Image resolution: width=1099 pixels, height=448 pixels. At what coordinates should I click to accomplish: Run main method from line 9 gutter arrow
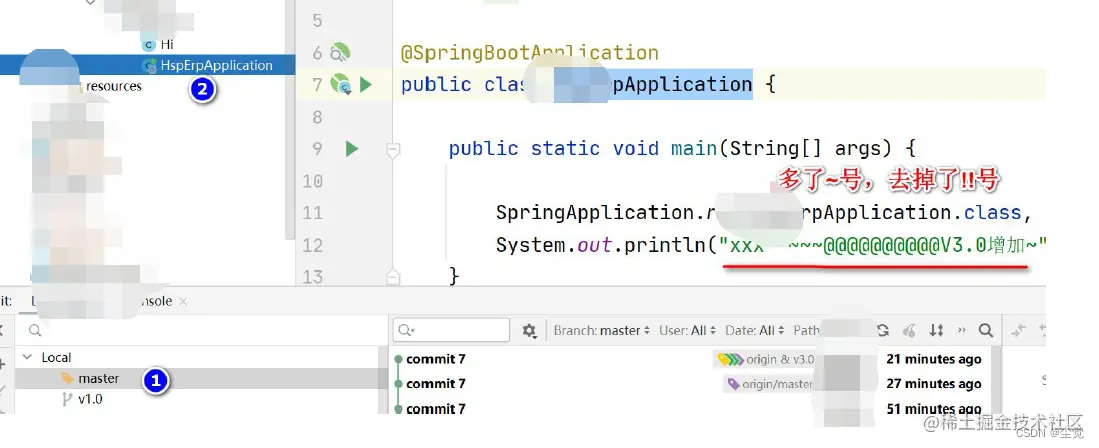(352, 149)
